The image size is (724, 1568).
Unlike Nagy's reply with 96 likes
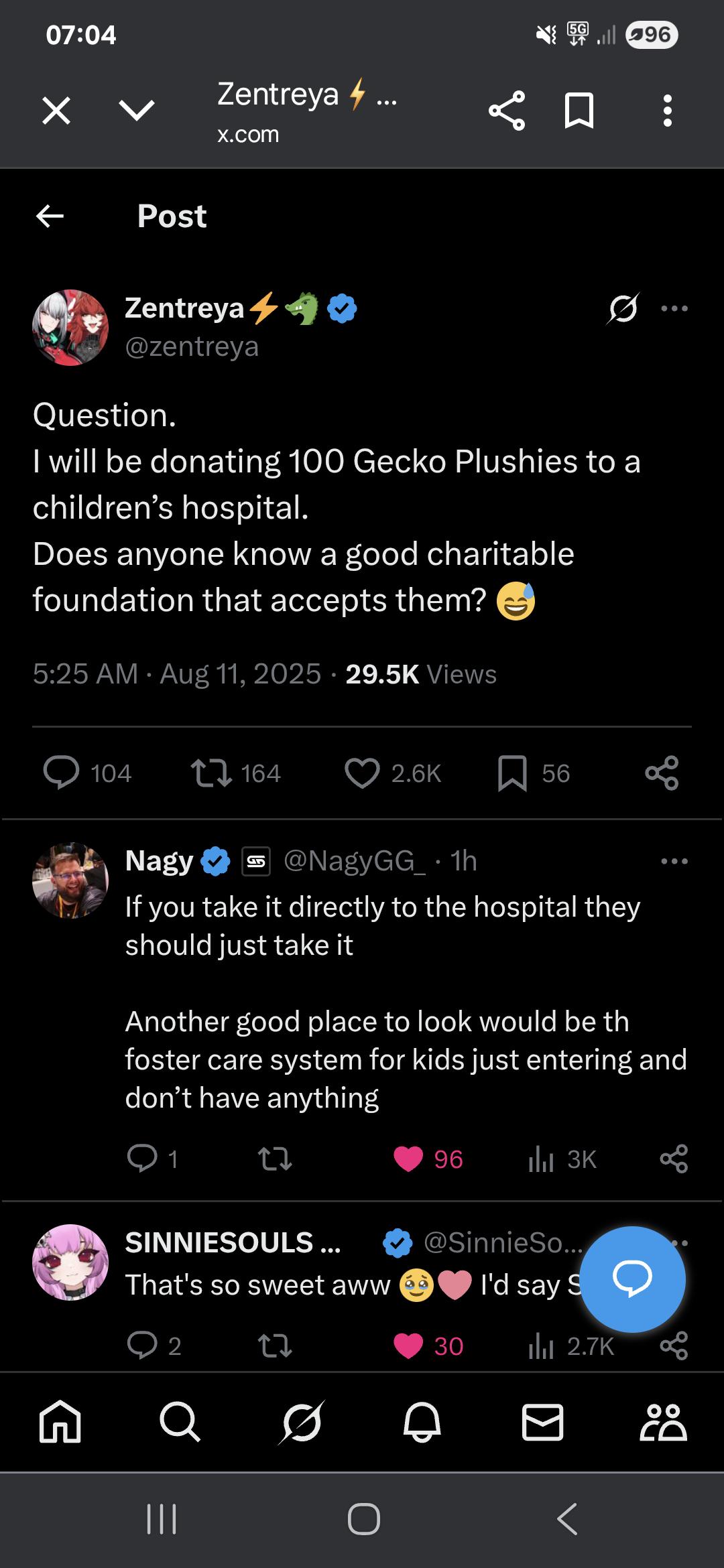pyautogui.click(x=408, y=1159)
